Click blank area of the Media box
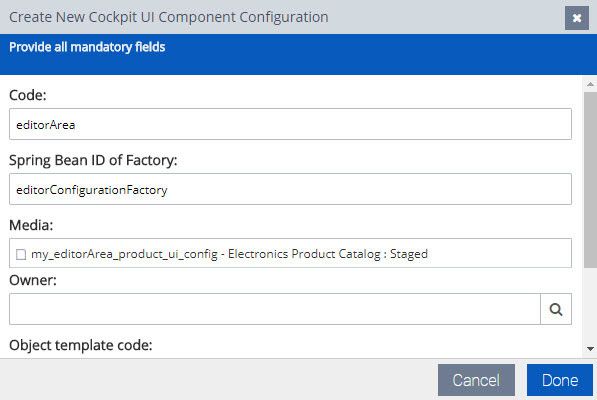The width and height of the screenshot is (597, 400). point(499,253)
